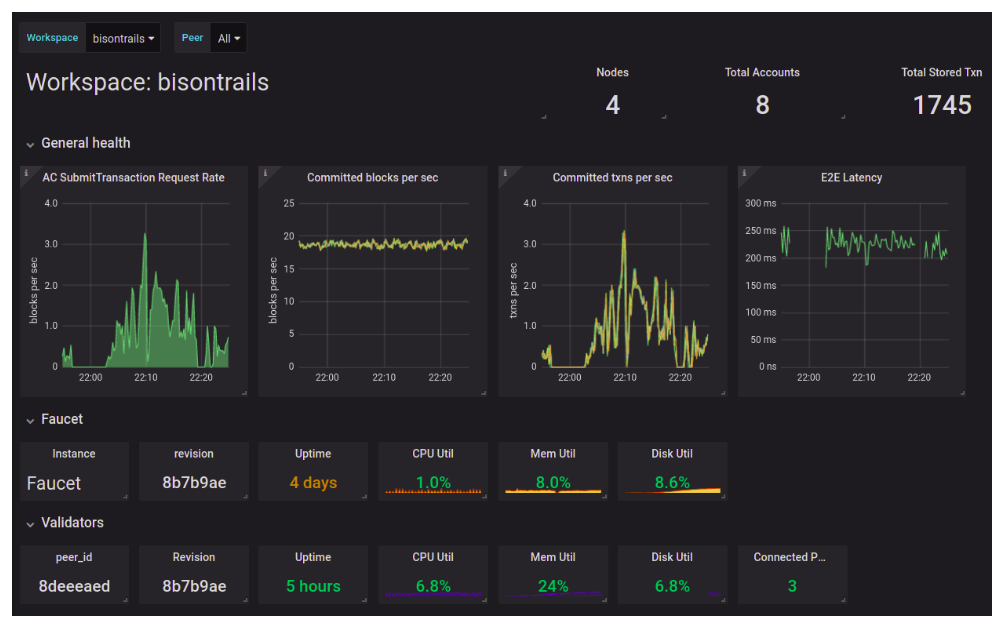Screen dimensions: 1004x622
Task: Click info icon on AC SubmitTransaction Request Rate panel
Action: 26,173
